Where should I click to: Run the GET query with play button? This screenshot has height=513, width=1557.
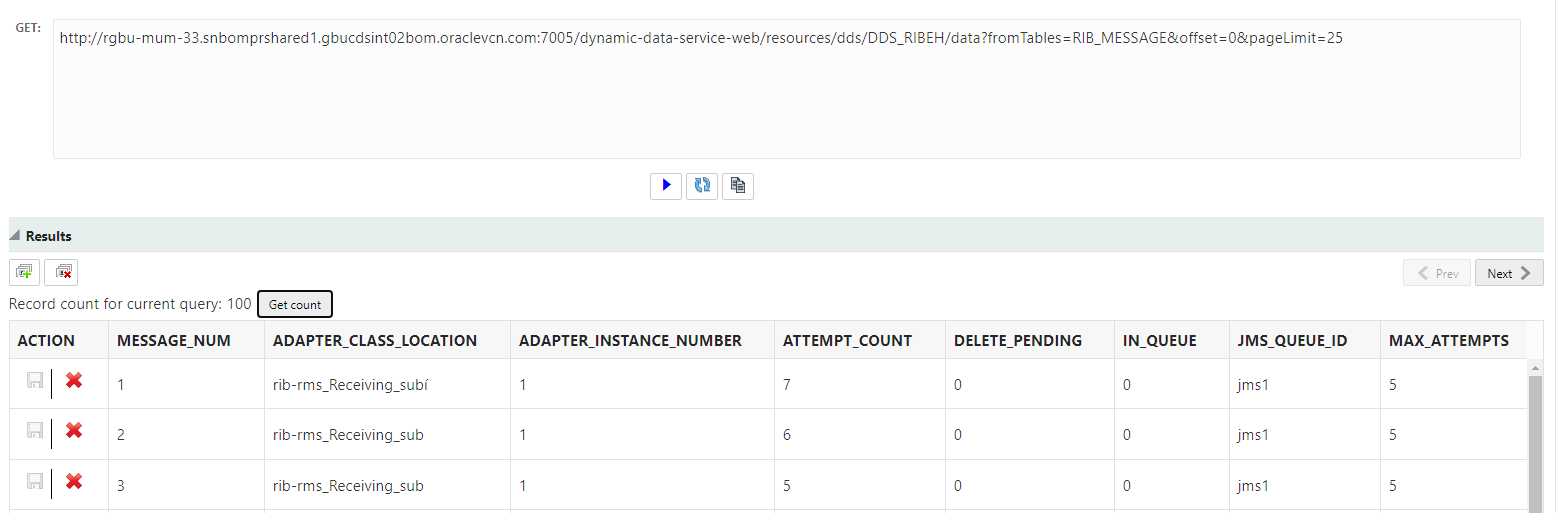click(x=665, y=186)
